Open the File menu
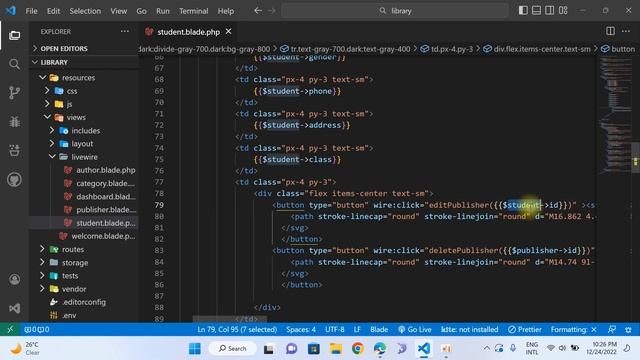 point(31,11)
